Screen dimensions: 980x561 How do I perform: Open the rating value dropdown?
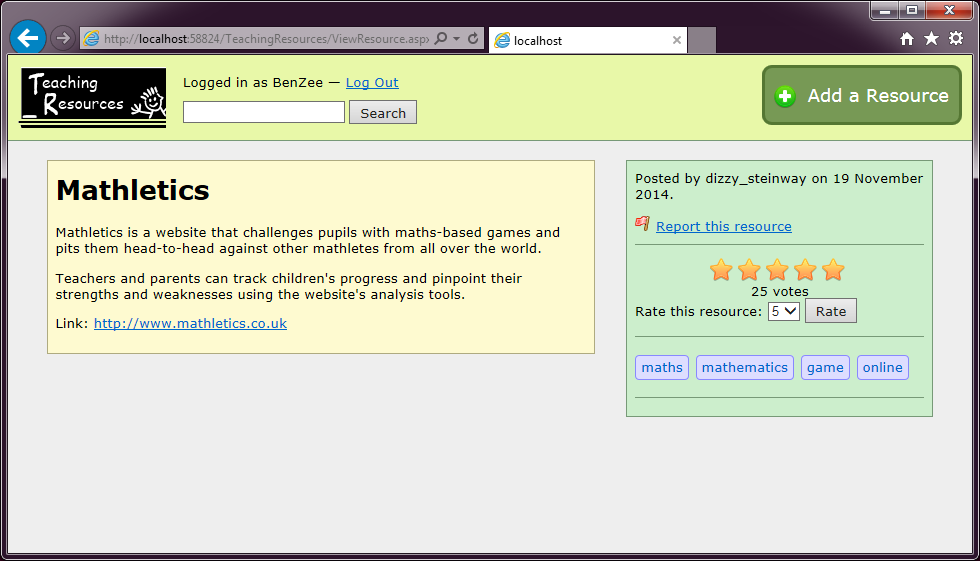click(784, 311)
